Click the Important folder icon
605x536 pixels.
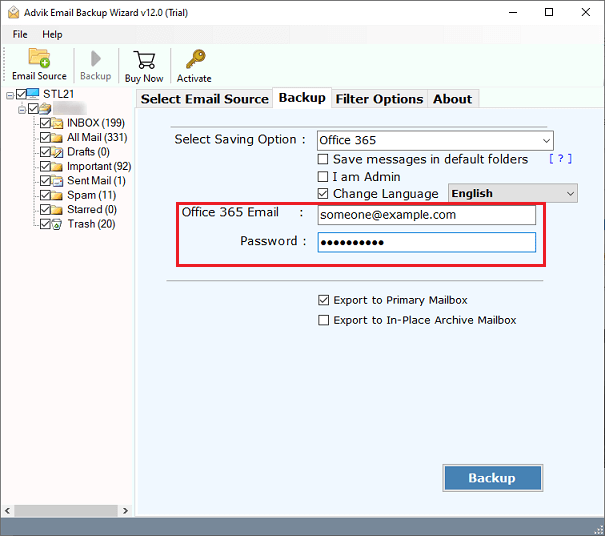pos(57,166)
